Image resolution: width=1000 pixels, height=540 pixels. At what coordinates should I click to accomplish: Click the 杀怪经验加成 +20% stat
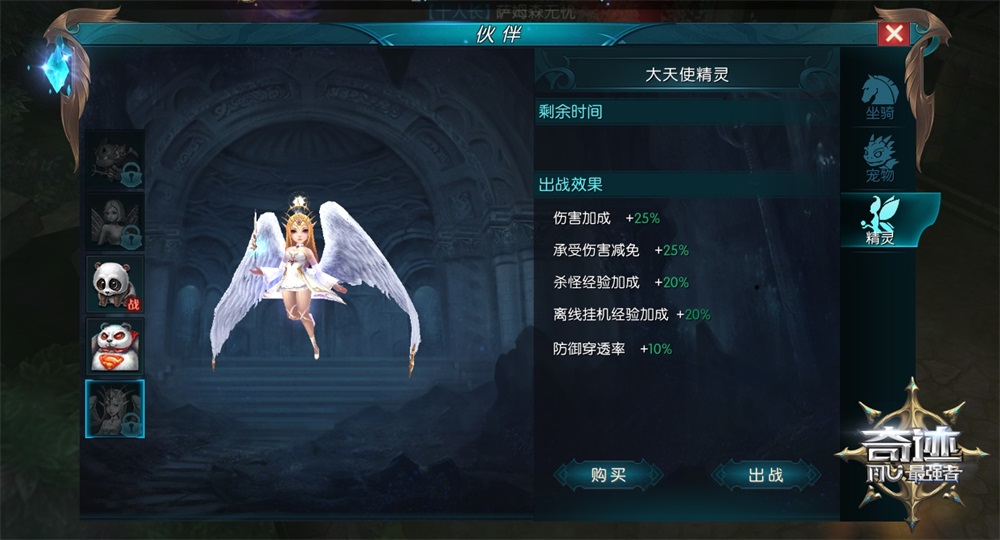(621, 282)
